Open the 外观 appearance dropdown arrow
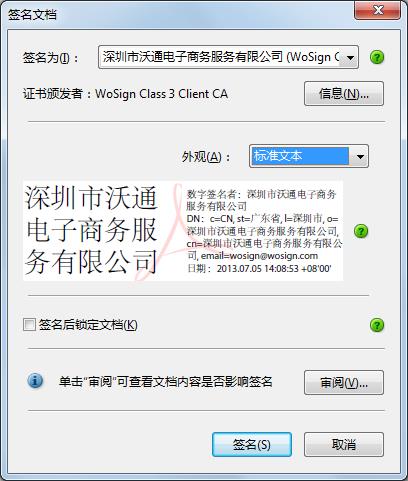The image size is (408, 481). 359,156
